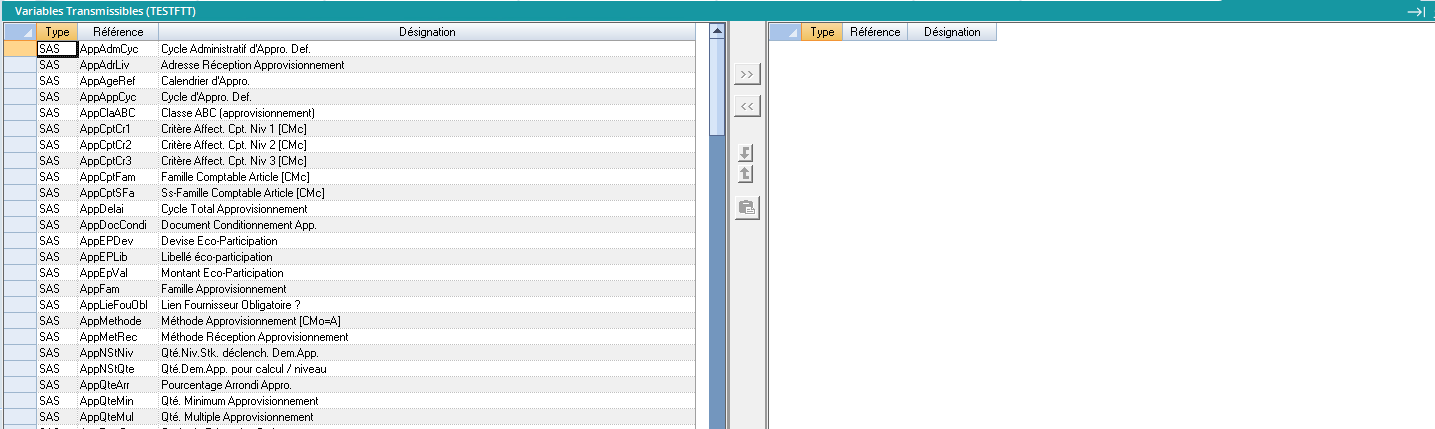Click select-all corner cell of right grid

(x=785, y=32)
